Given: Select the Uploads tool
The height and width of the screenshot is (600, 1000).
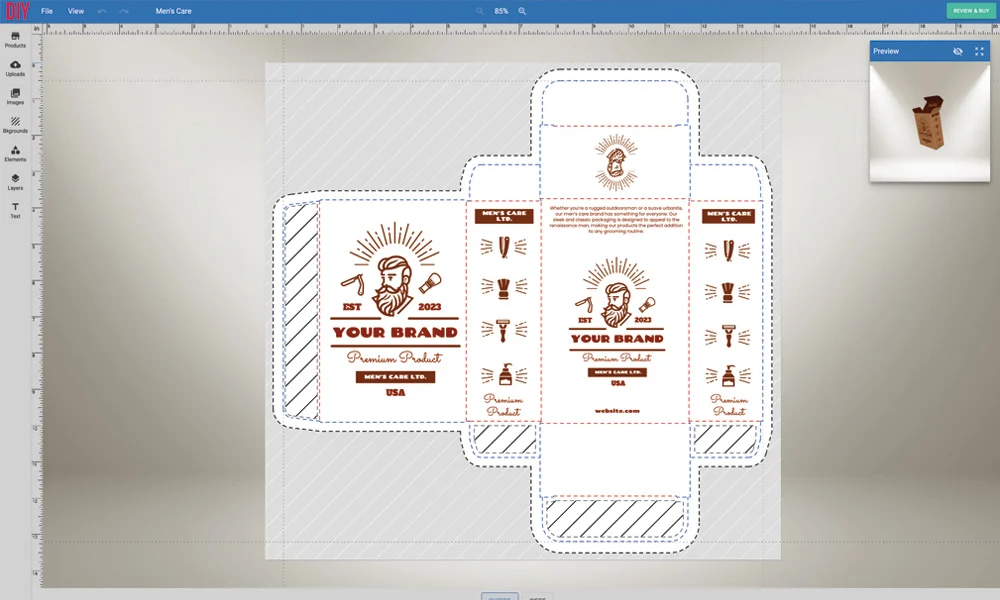Looking at the screenshot, I should coord(15,70).
